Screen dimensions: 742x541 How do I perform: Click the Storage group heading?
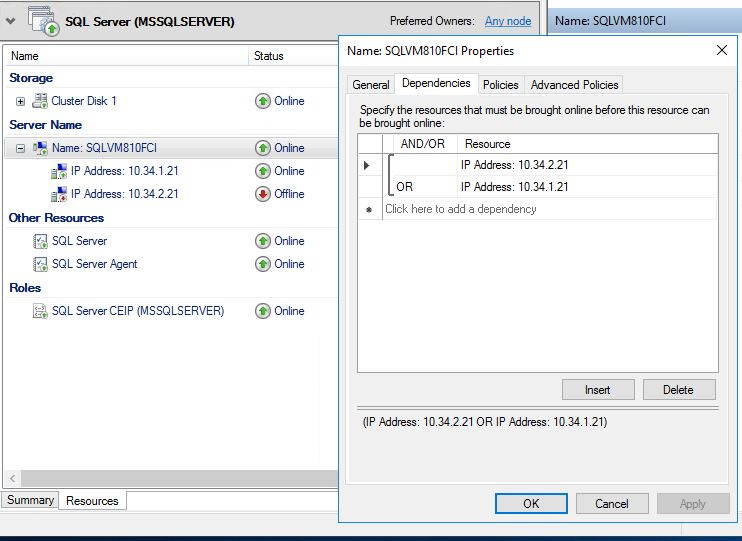tap(31, 78)
